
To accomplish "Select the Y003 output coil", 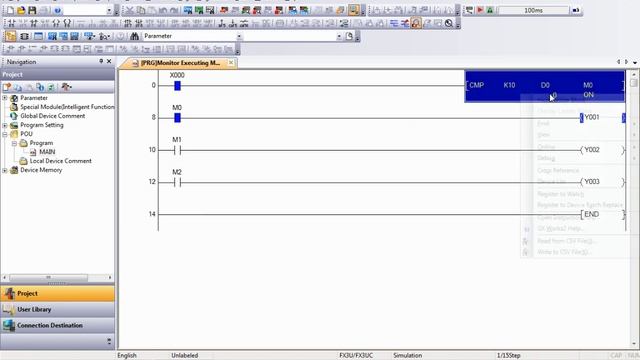I will 602,182.
